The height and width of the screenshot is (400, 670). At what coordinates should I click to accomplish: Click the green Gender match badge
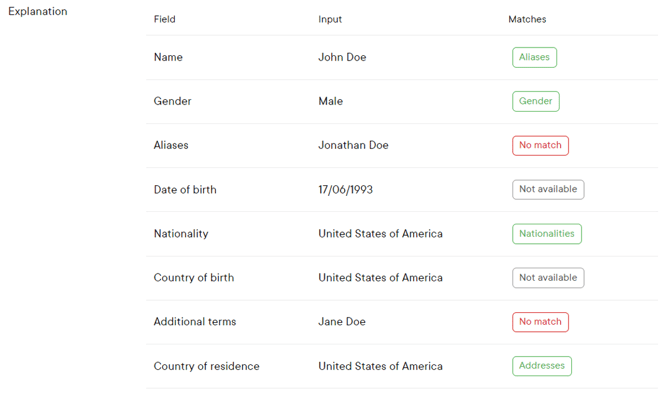[535, 101]
